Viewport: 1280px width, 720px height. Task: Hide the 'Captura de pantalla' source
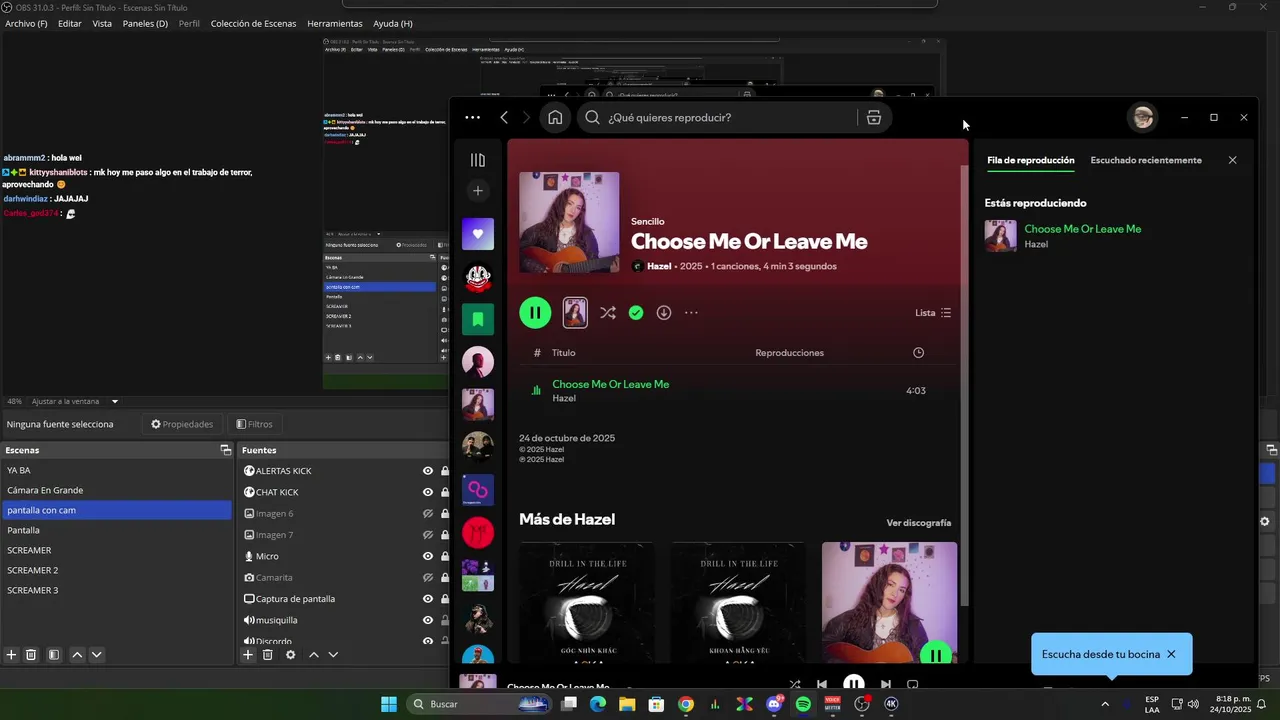point(428,599)
